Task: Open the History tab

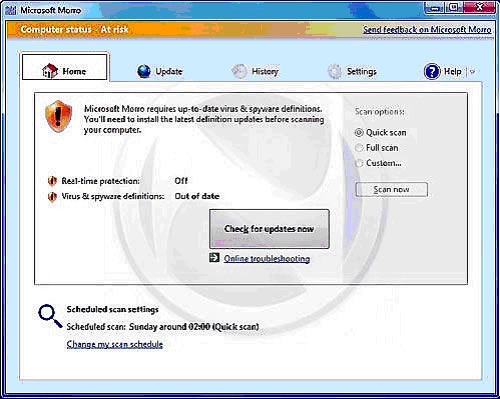Action: click(255, 71)
